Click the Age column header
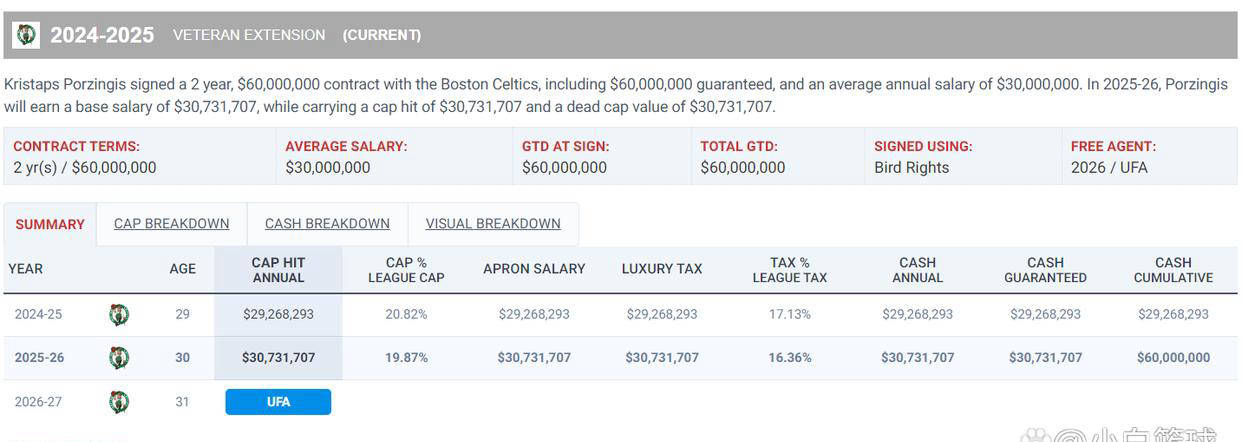 [182, 269]
